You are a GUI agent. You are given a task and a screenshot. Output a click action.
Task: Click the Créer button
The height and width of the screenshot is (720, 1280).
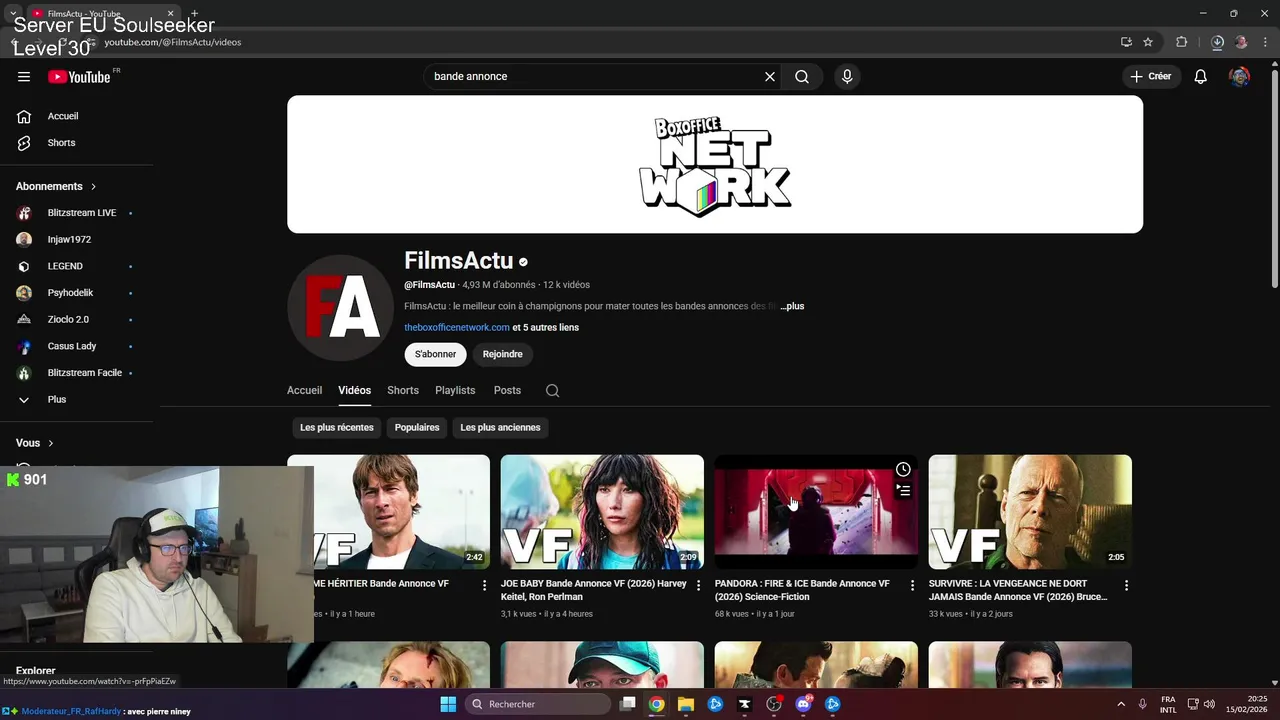(x=1151, y=77)
